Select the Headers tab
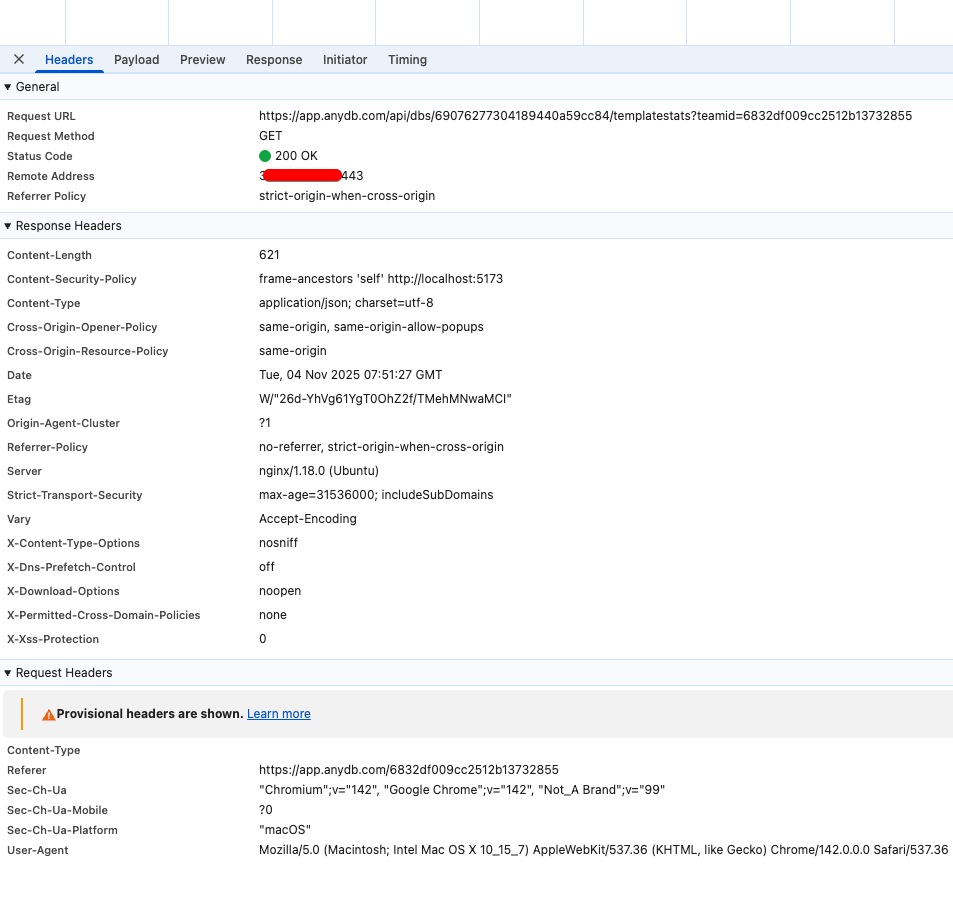The width and height of the screenshot is (953, 900). tap(69, 60)
